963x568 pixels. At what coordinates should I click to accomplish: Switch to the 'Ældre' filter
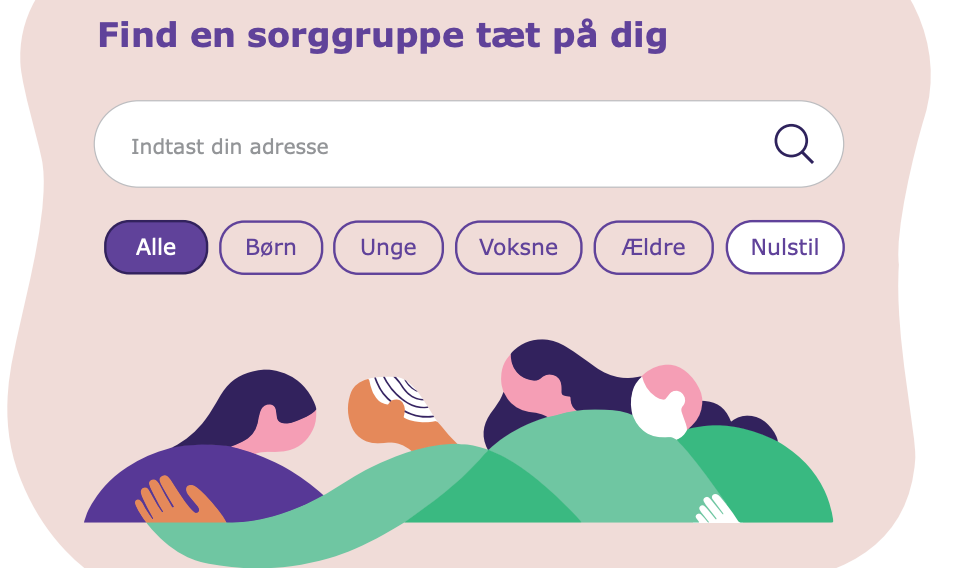point(653,247)
